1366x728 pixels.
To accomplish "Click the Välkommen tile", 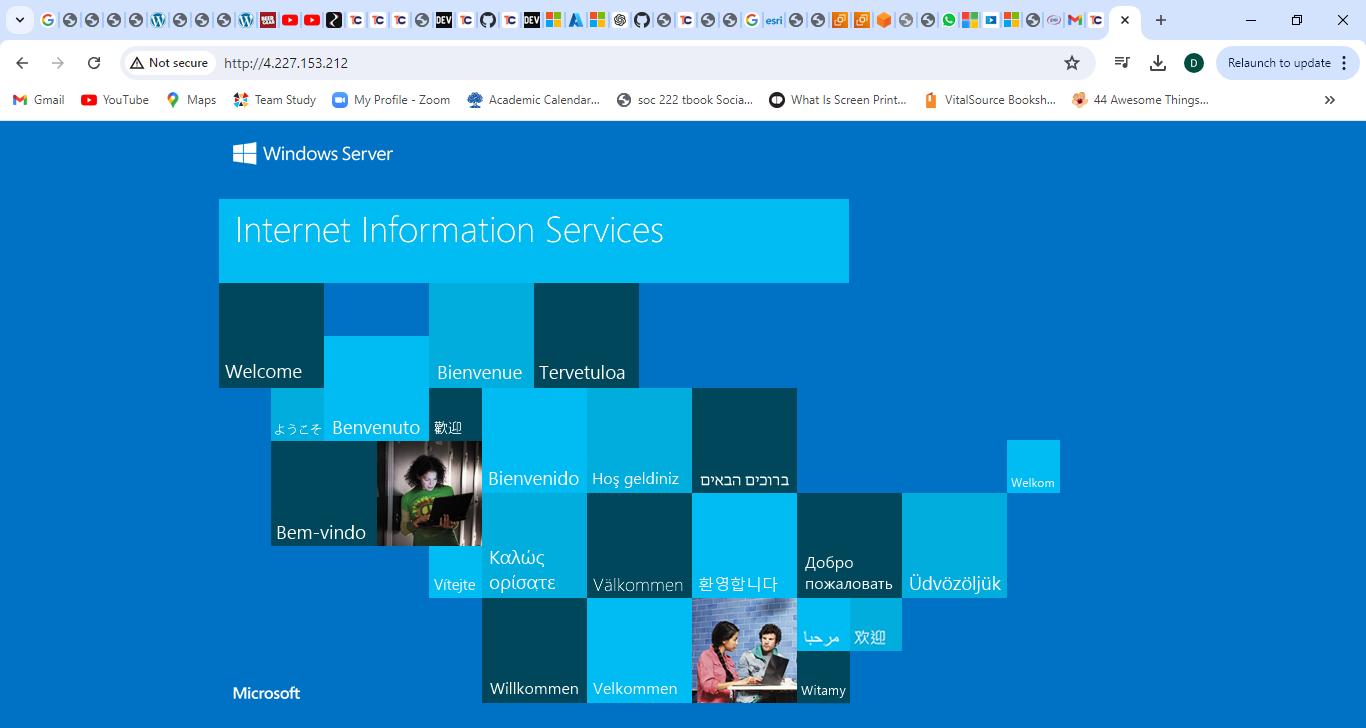I will coord(639,545).
